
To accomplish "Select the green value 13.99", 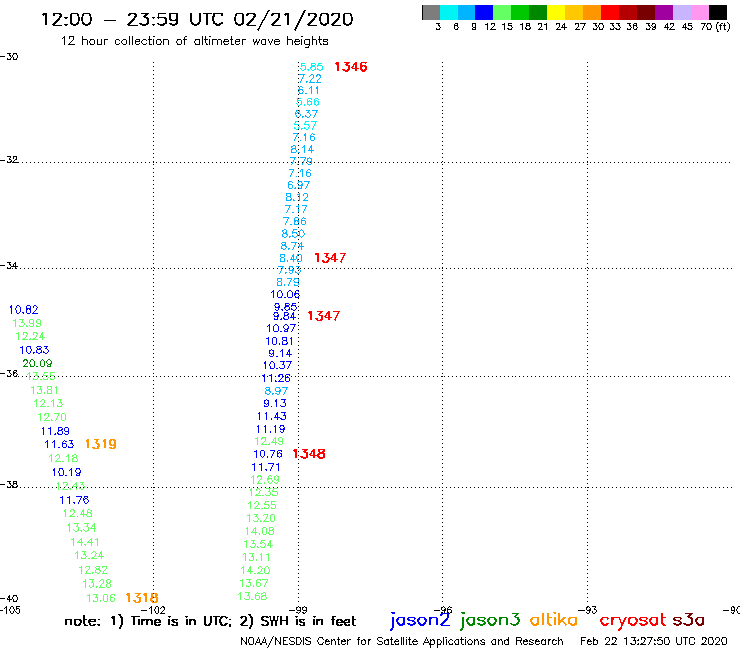I will pos(27,323).
